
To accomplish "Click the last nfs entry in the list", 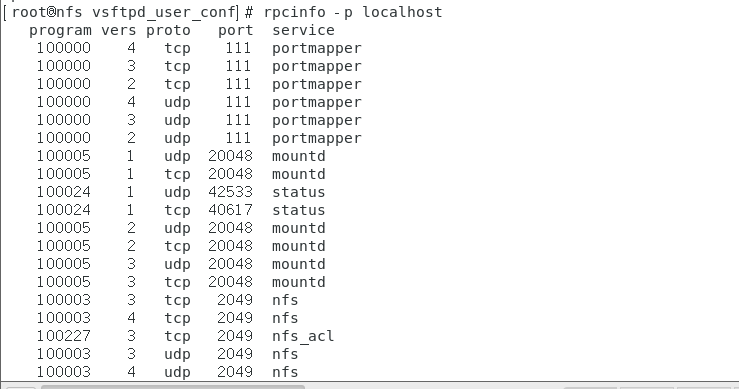I will click(285, 372).
